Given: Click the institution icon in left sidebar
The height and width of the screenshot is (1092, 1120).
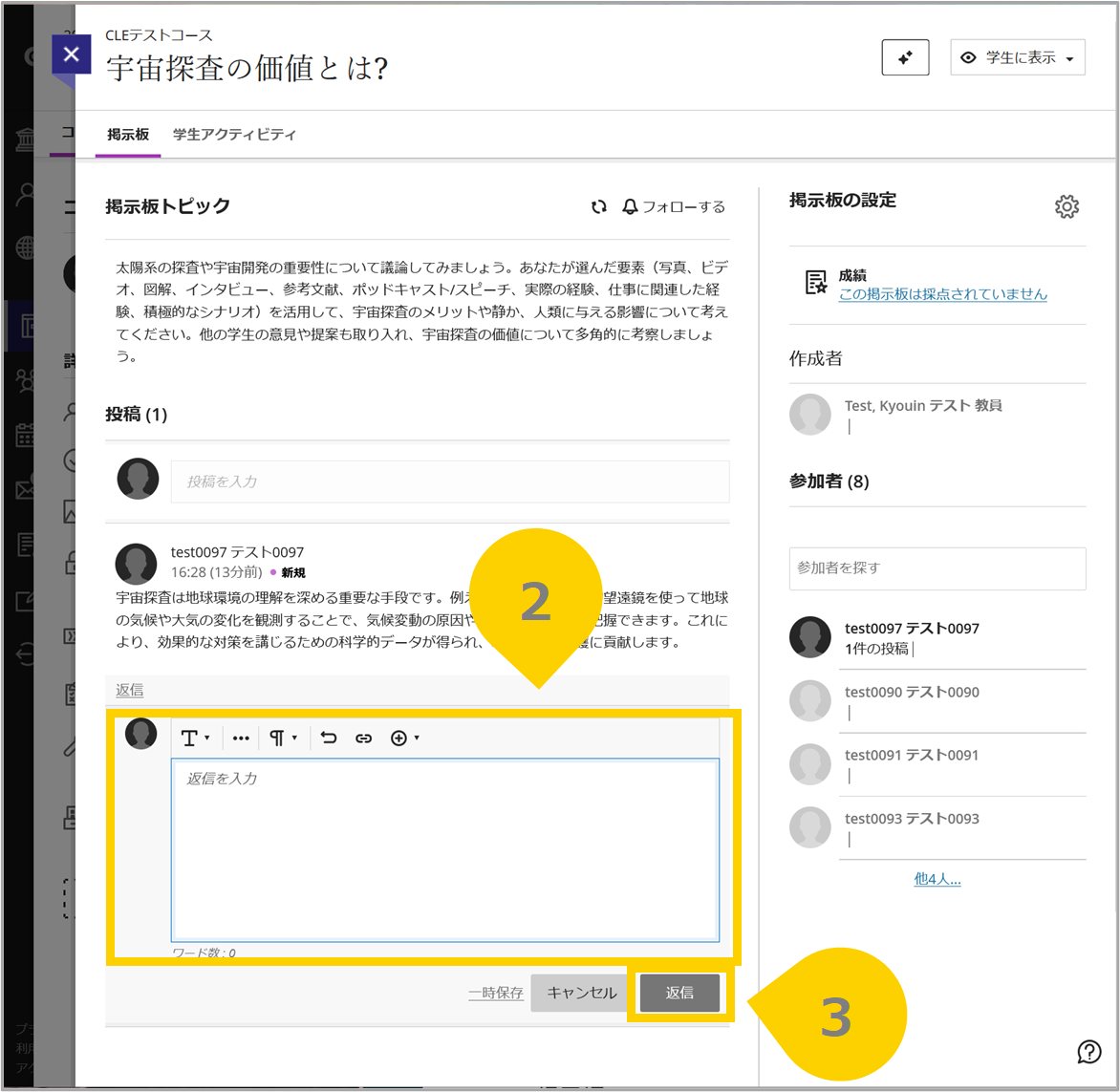Looking at the screenshot, I should click(x=25, y=139).
